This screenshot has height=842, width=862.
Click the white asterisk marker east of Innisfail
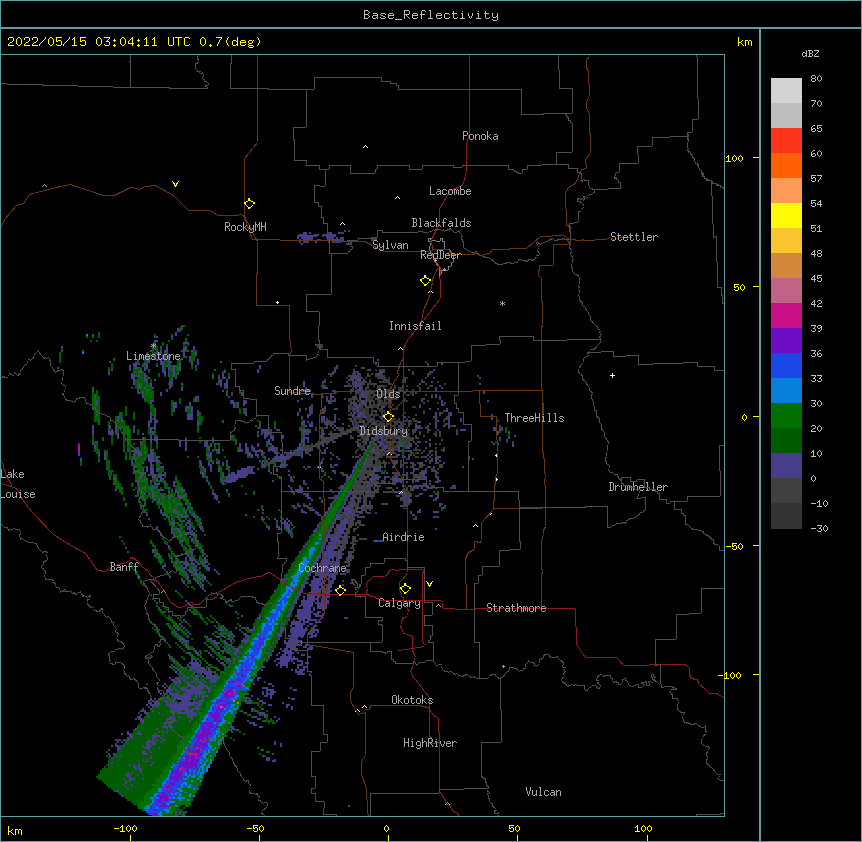pyautogui.click(x=502, y=303)
